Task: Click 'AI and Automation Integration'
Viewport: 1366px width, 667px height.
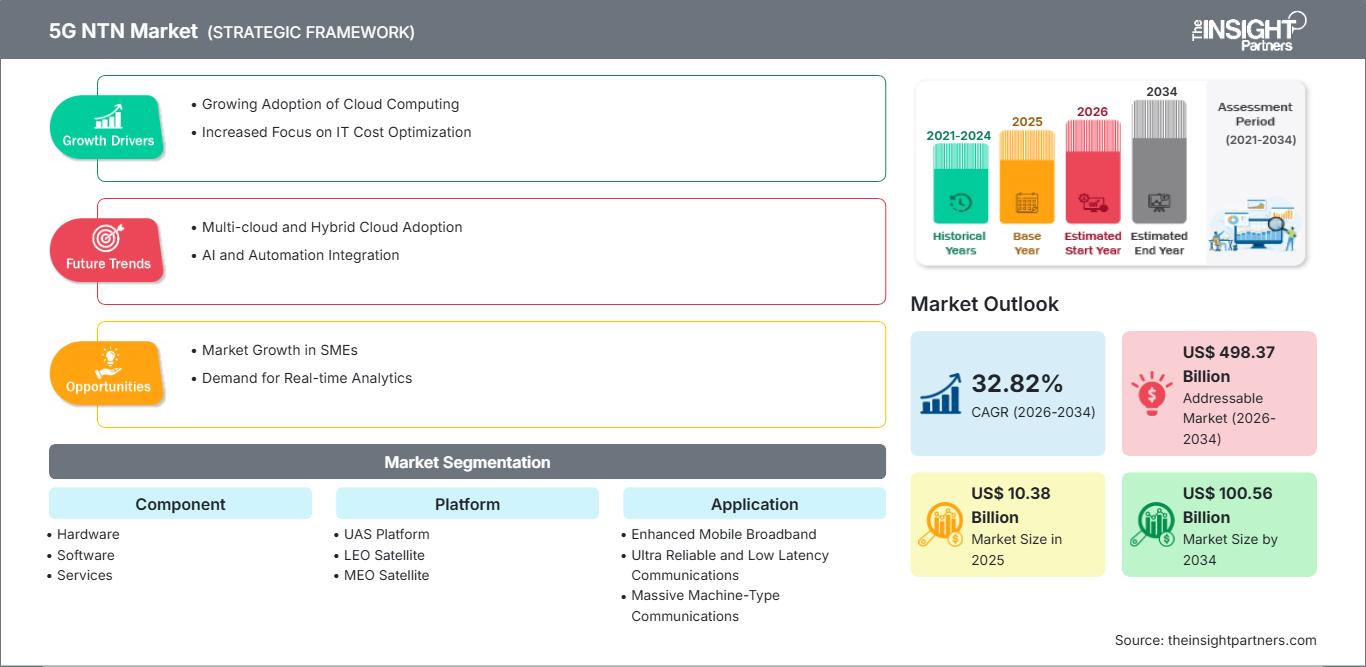Action: (300, 255)
